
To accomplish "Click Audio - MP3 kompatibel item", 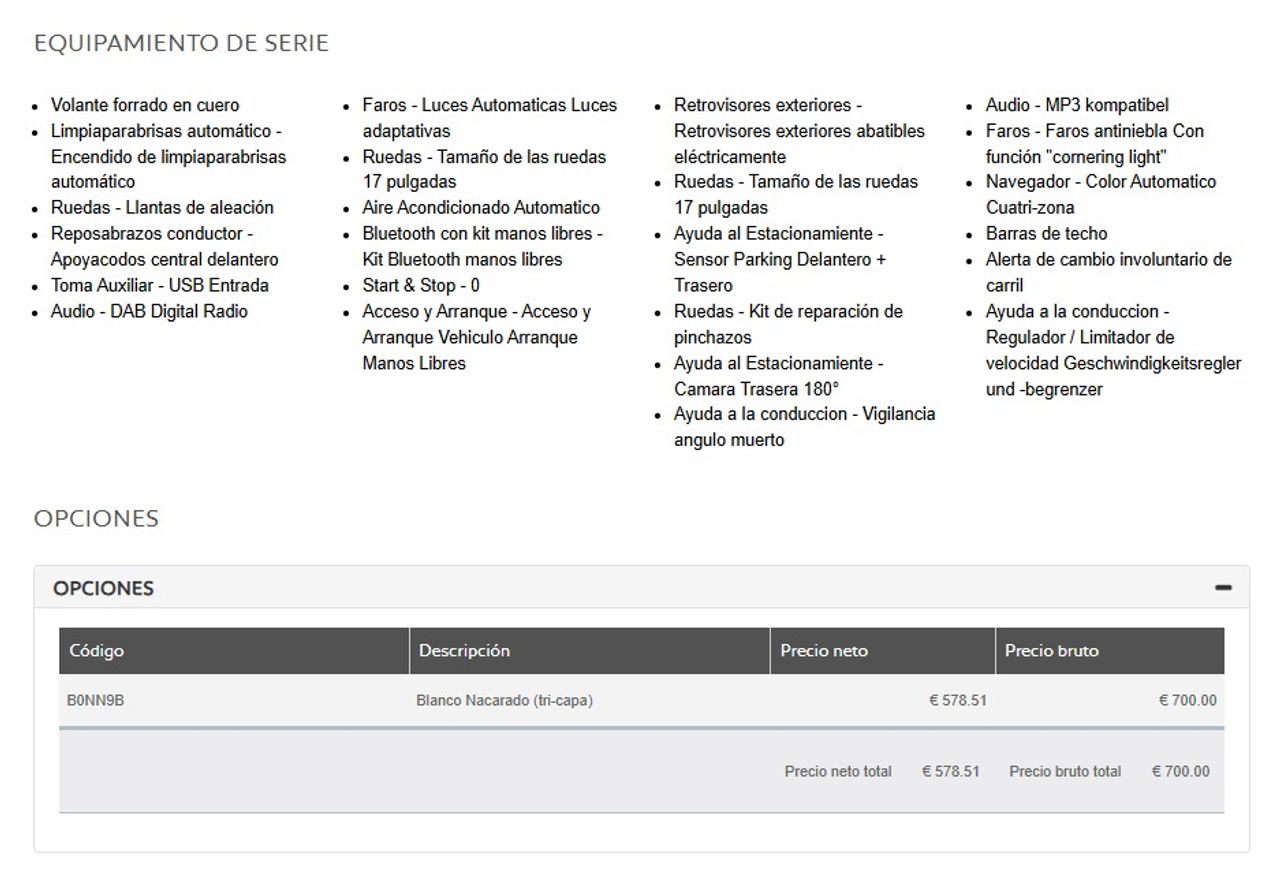I will coord(1077,105).
